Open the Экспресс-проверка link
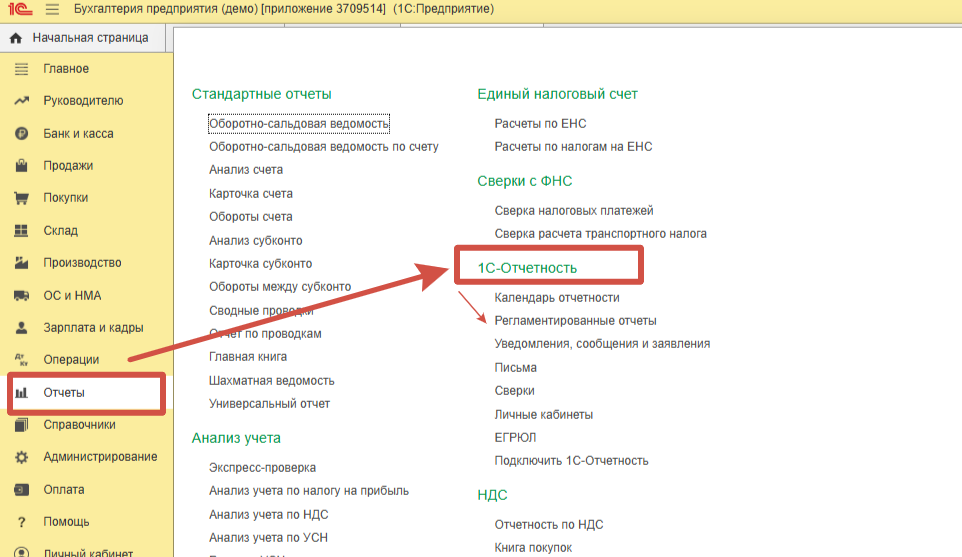Image resolution: width=962 pixels, height=557 pixels. [x=263, y=468]
